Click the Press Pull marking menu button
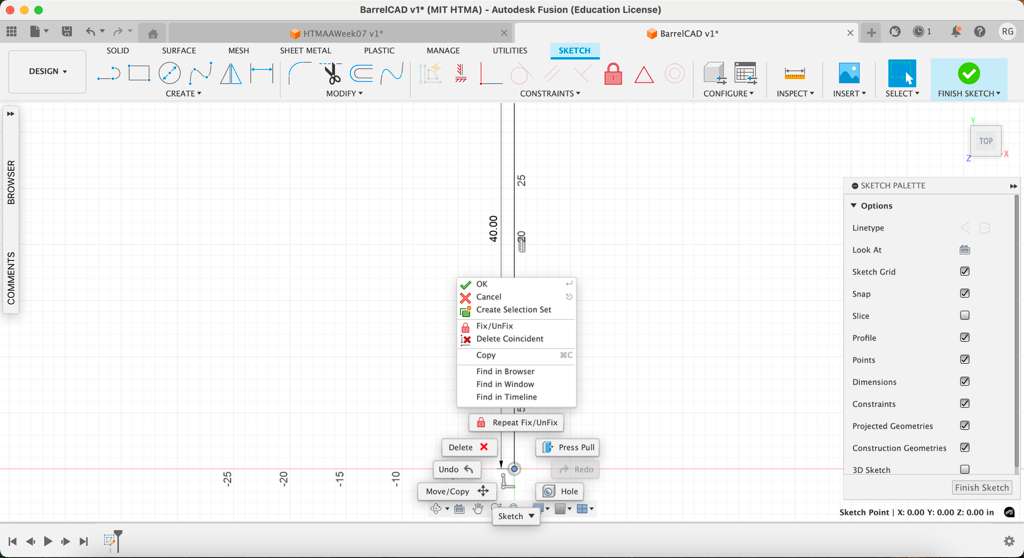Viewport: 1024px width, 558px height. [x=567, y=448]
